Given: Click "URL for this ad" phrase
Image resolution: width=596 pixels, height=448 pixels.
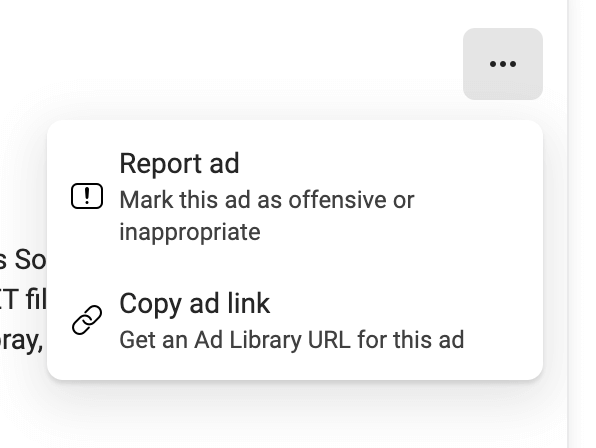Looking at the screenshot, I should [x=386, y=340].
